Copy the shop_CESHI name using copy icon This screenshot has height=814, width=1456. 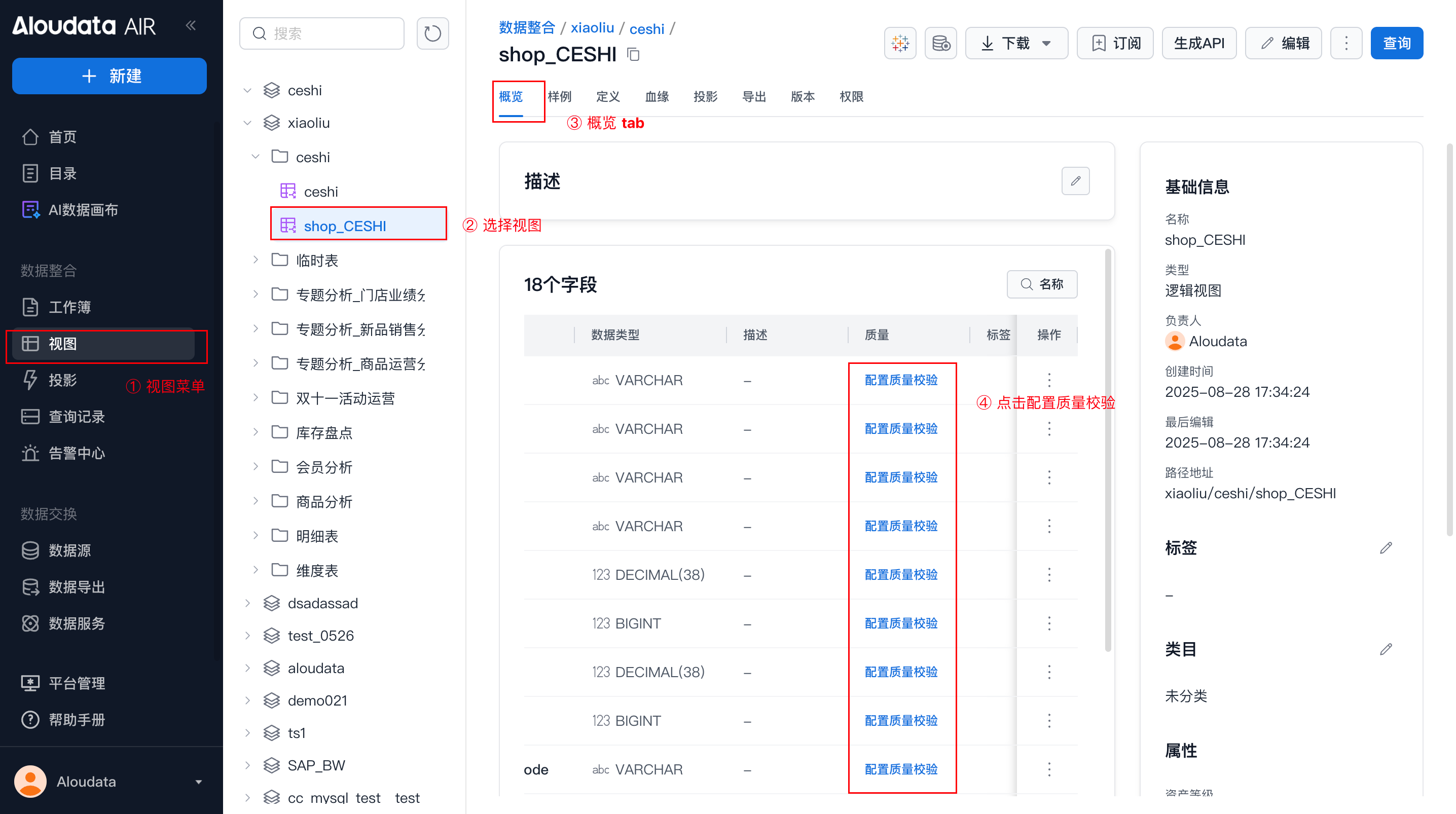[633, 55]
